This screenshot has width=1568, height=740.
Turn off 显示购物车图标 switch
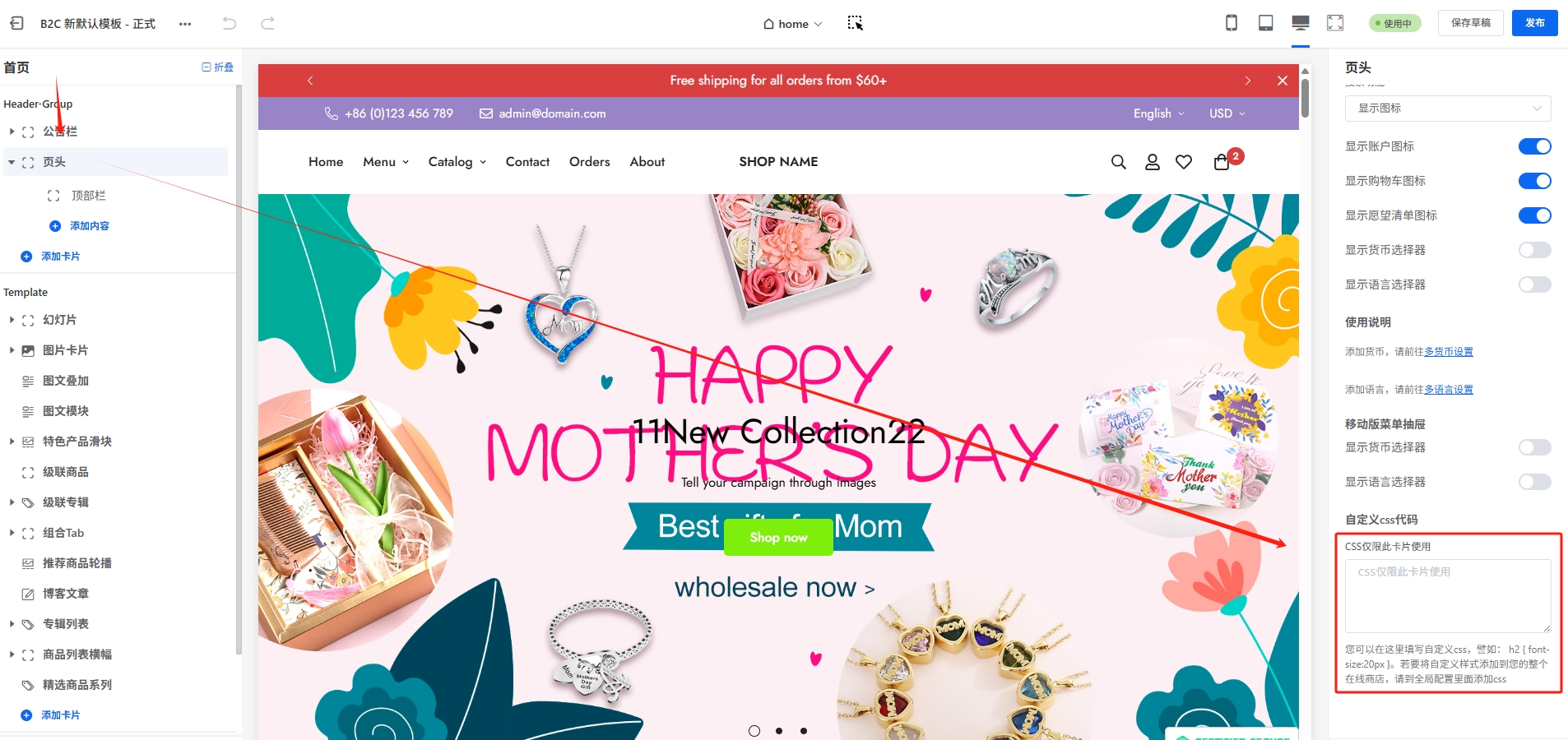[1534, 181]
